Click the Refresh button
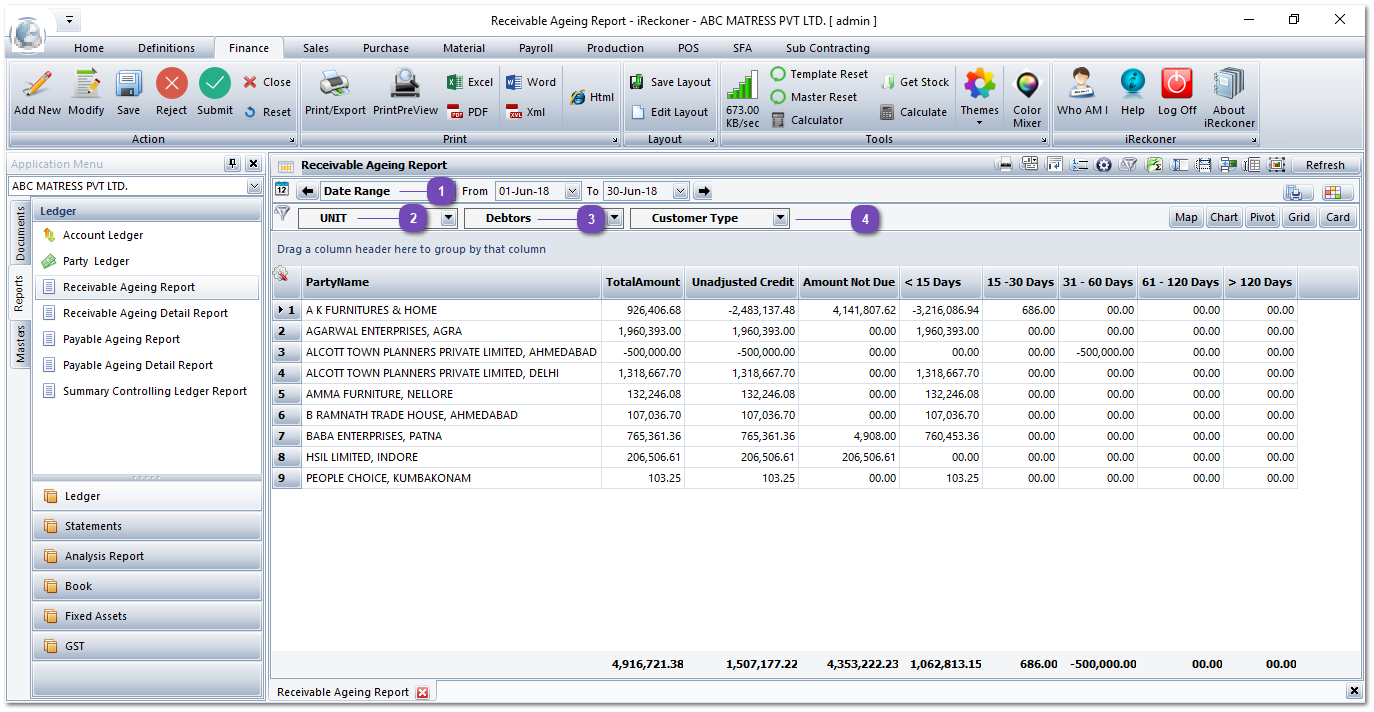Image resolution: width=1374 pixels, height=712 pixels. pyautogui.click(x=1326, y=164)
